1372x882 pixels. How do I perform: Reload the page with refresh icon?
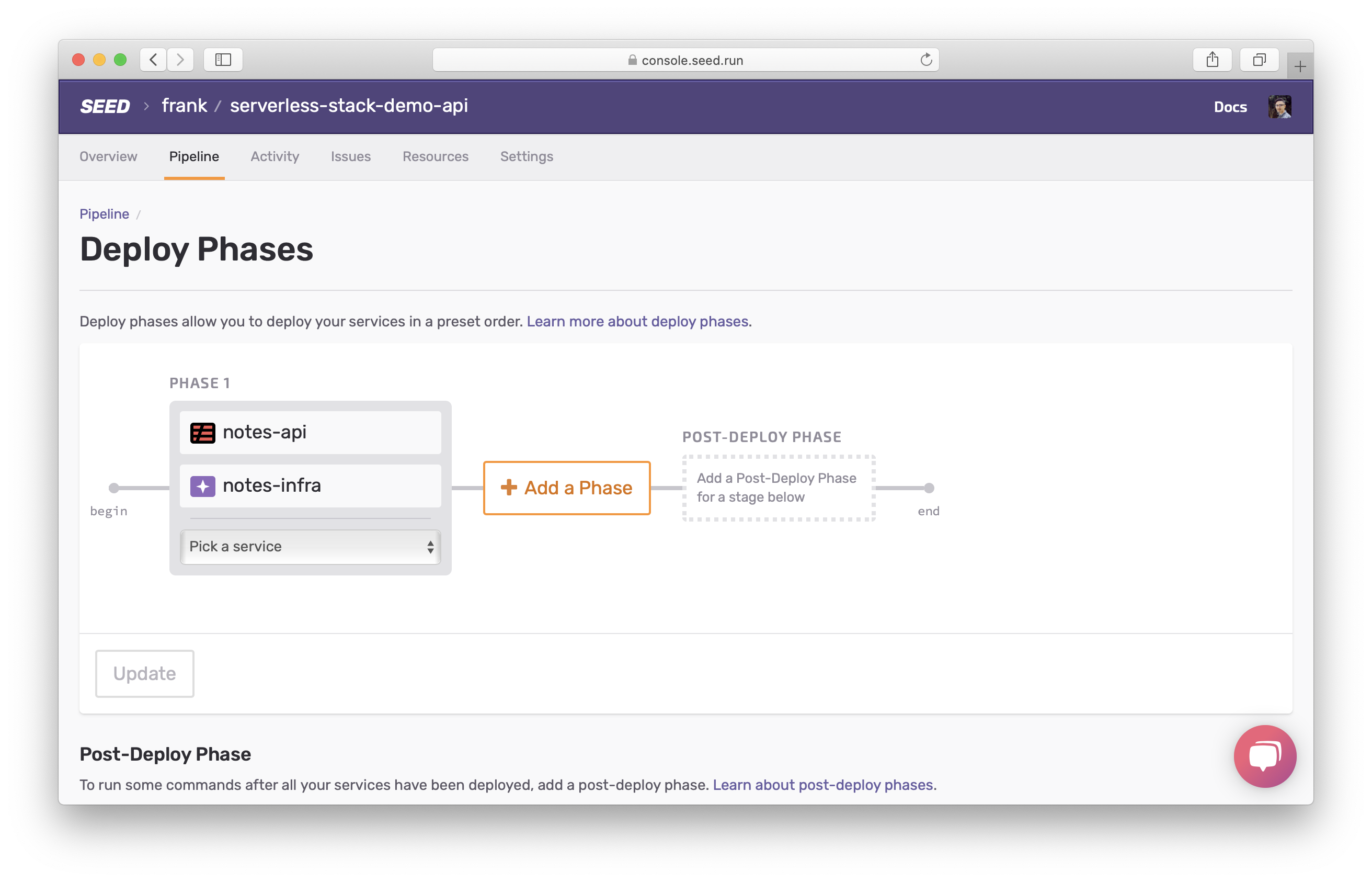click(925, 60)
